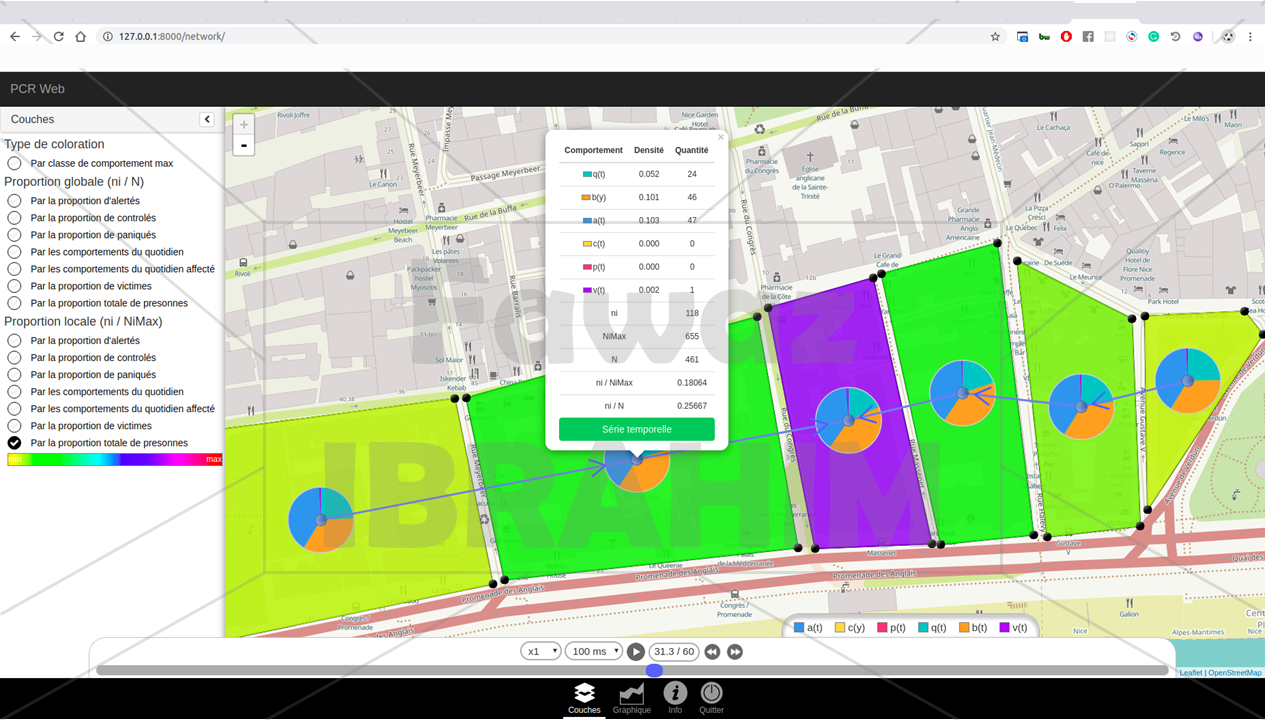Step simulation forward

[x=735, y=652]
